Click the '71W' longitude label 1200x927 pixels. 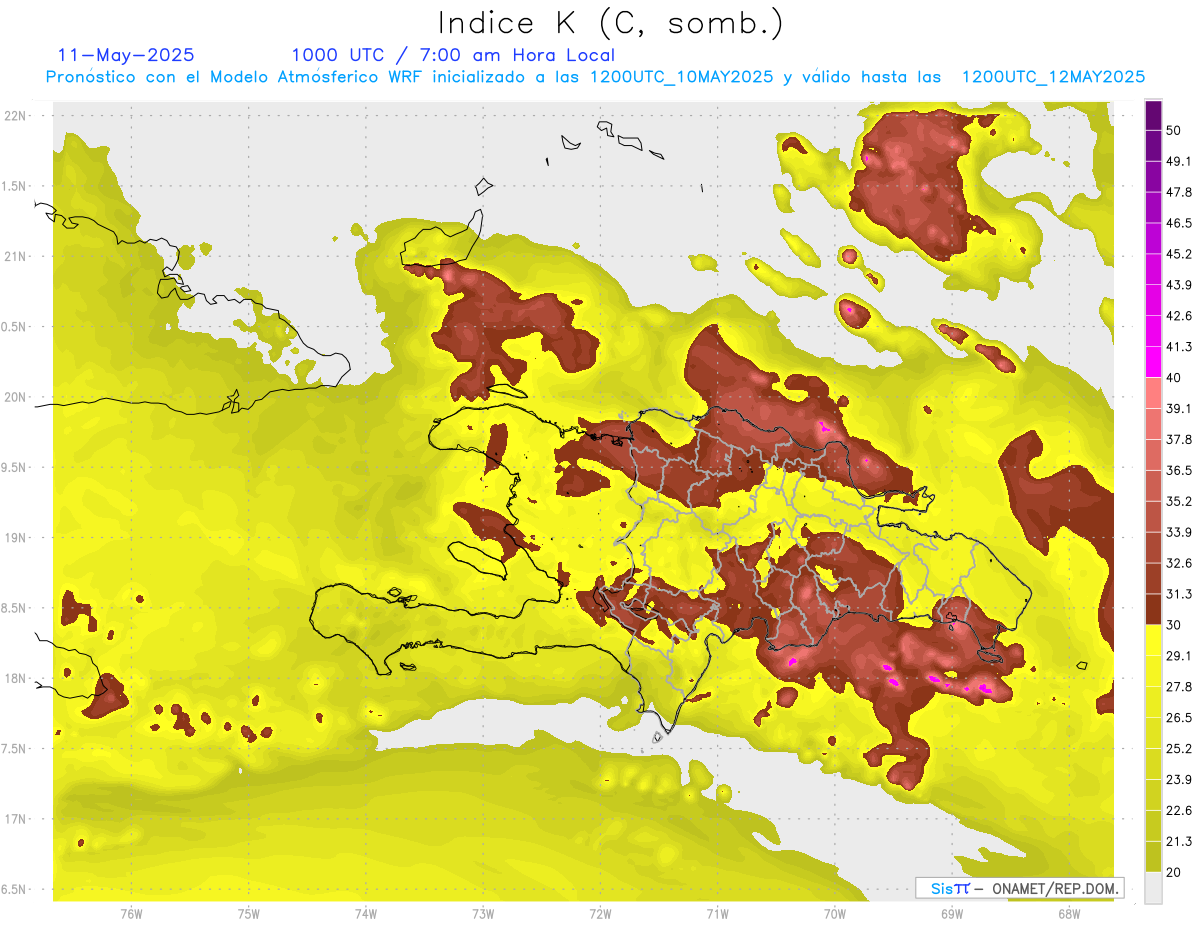click(717, 915)
